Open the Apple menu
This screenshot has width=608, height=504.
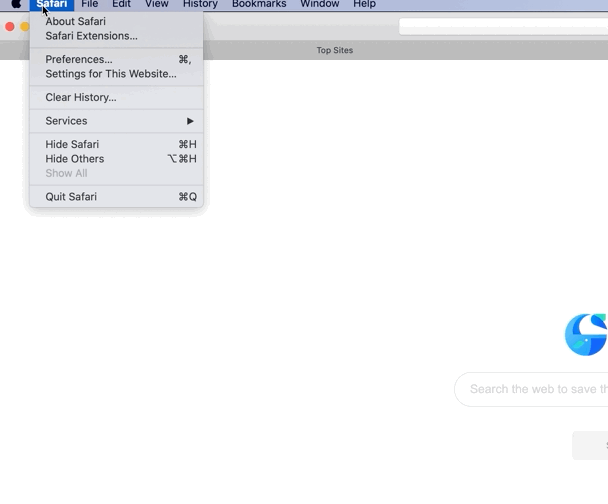click(x=16, y=5)
